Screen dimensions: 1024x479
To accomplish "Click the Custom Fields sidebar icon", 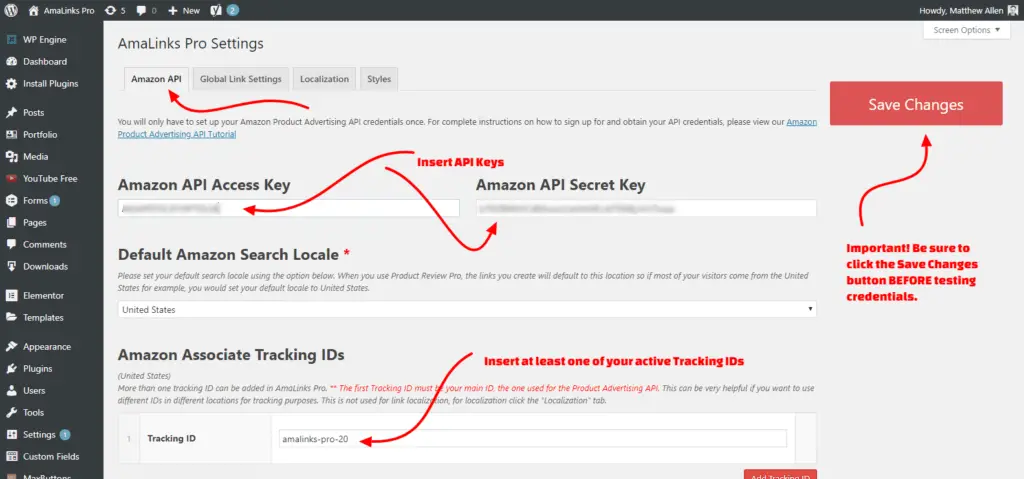I will click(11, 457).
